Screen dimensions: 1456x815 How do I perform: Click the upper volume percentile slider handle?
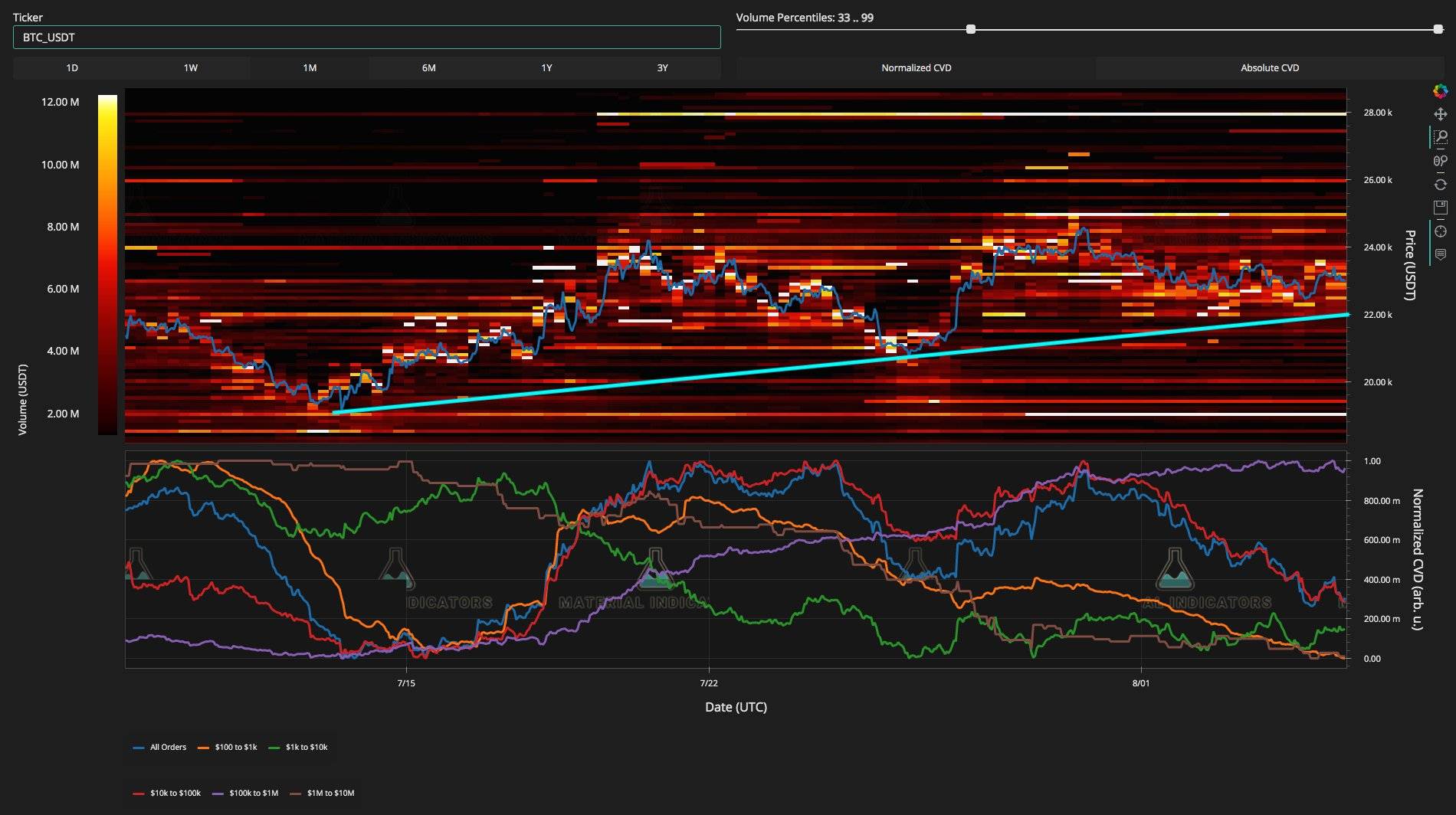(1438, 29)
